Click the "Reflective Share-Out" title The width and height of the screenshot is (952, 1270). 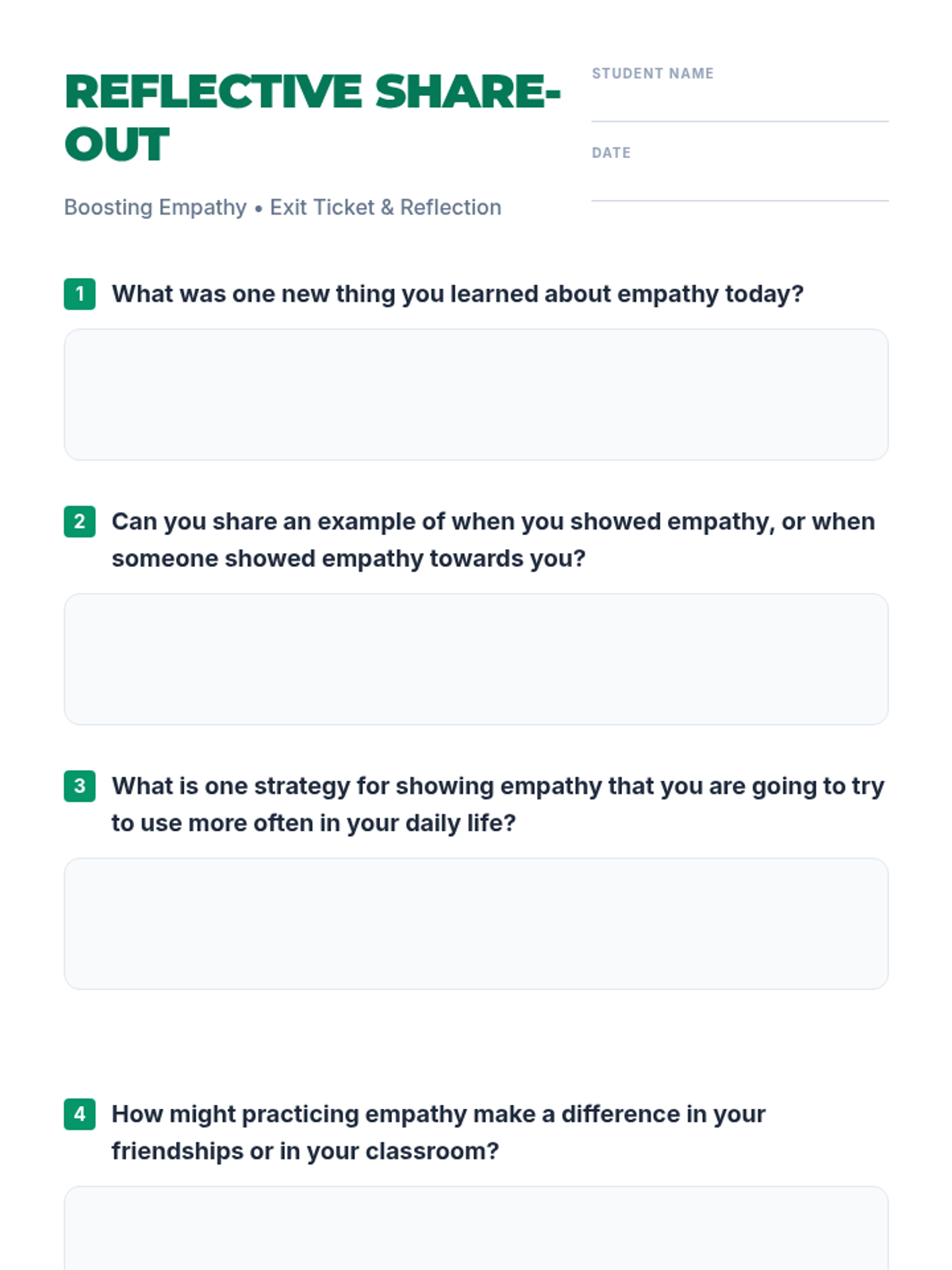[x=313, y=117]
